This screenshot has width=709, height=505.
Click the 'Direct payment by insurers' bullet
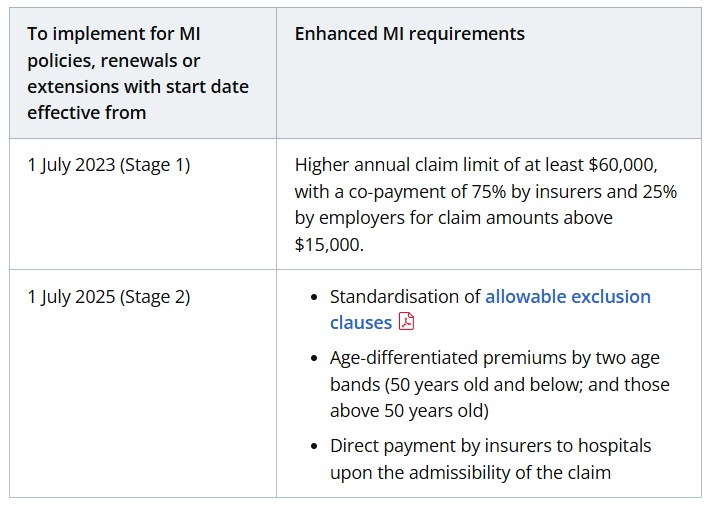click(x=490, y=459)
